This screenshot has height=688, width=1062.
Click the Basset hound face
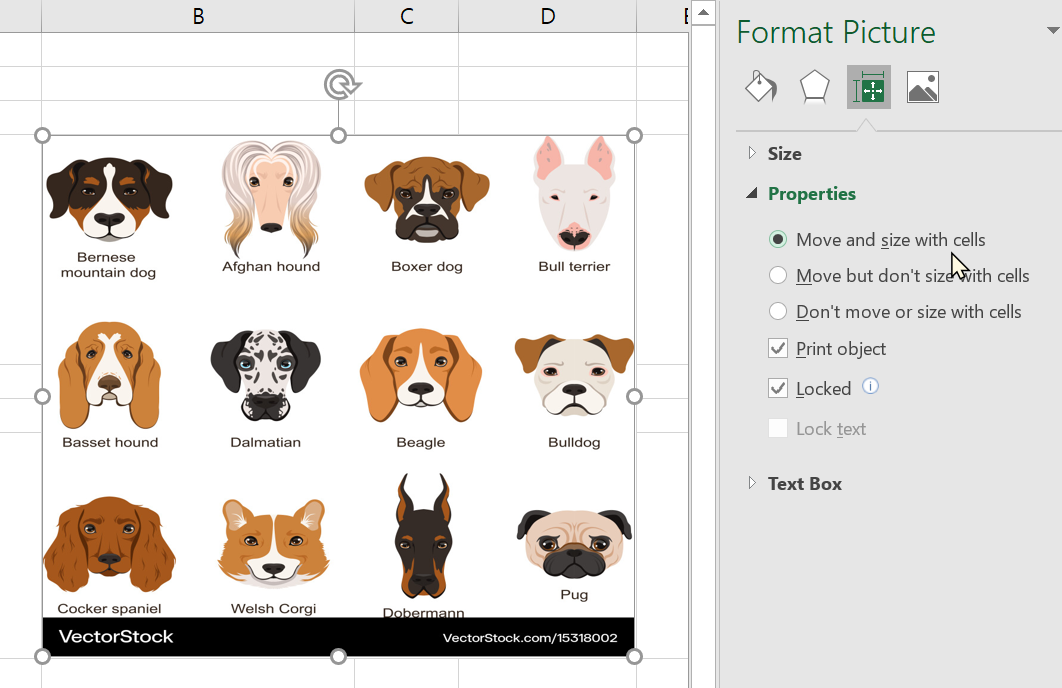(x=109, y=374)
